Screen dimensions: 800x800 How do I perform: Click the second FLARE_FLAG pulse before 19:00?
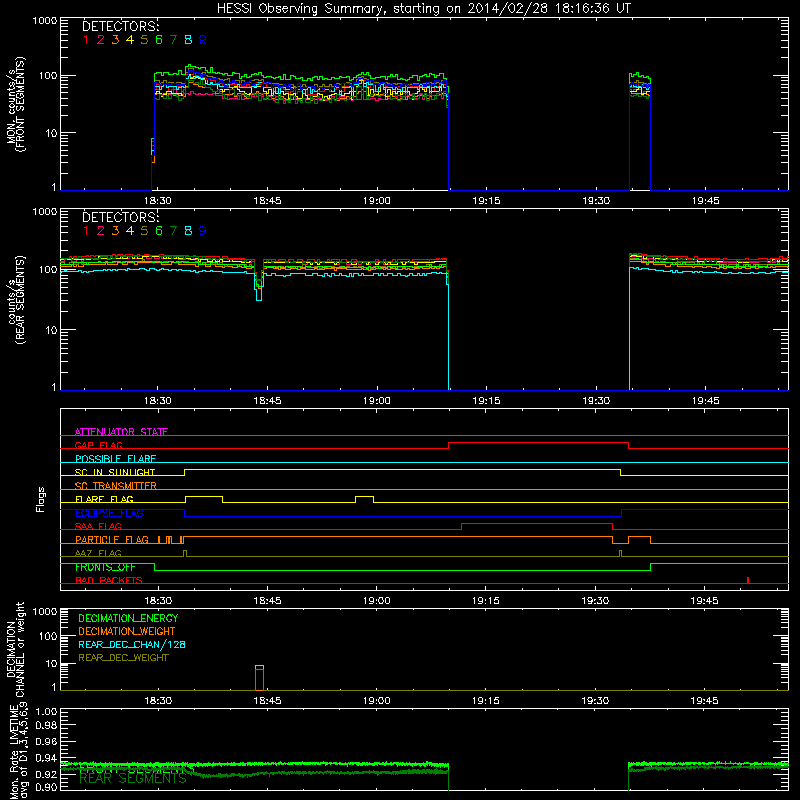click(364, 499)
